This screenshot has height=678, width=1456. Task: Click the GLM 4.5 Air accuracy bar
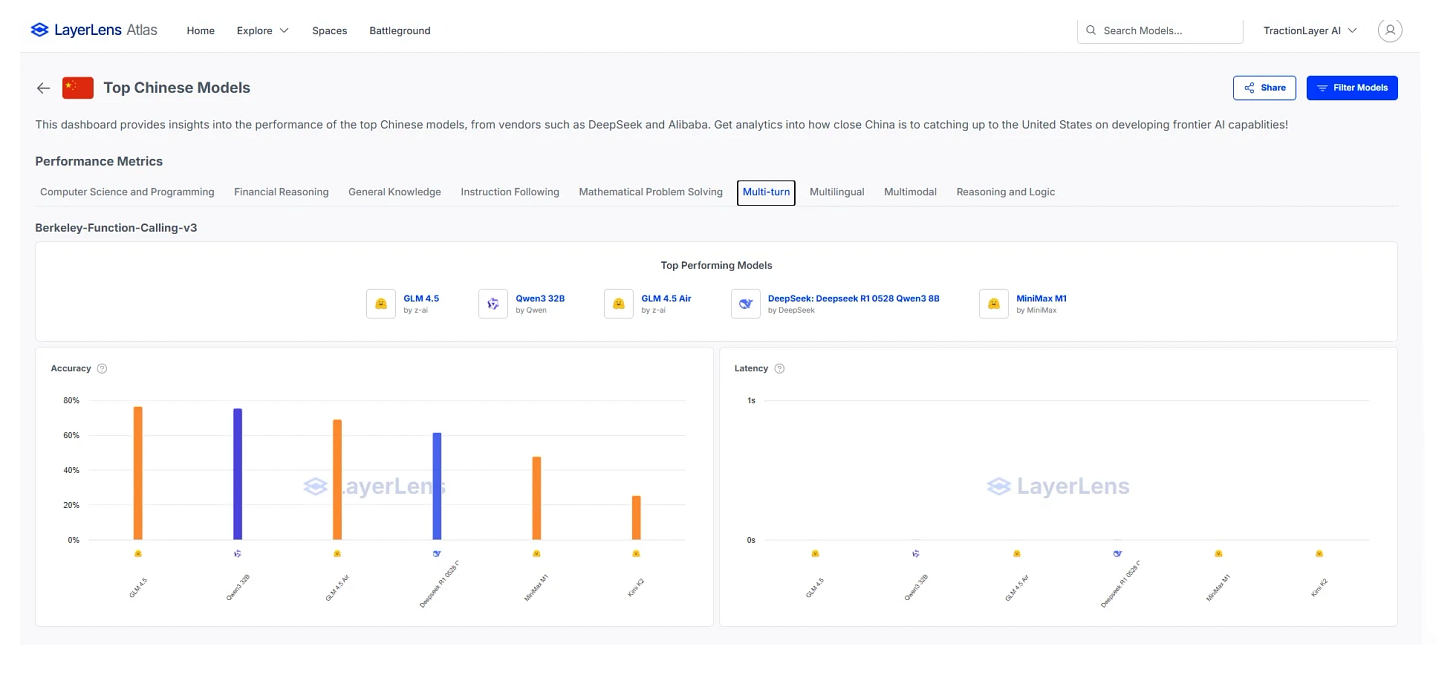[337, 480]
